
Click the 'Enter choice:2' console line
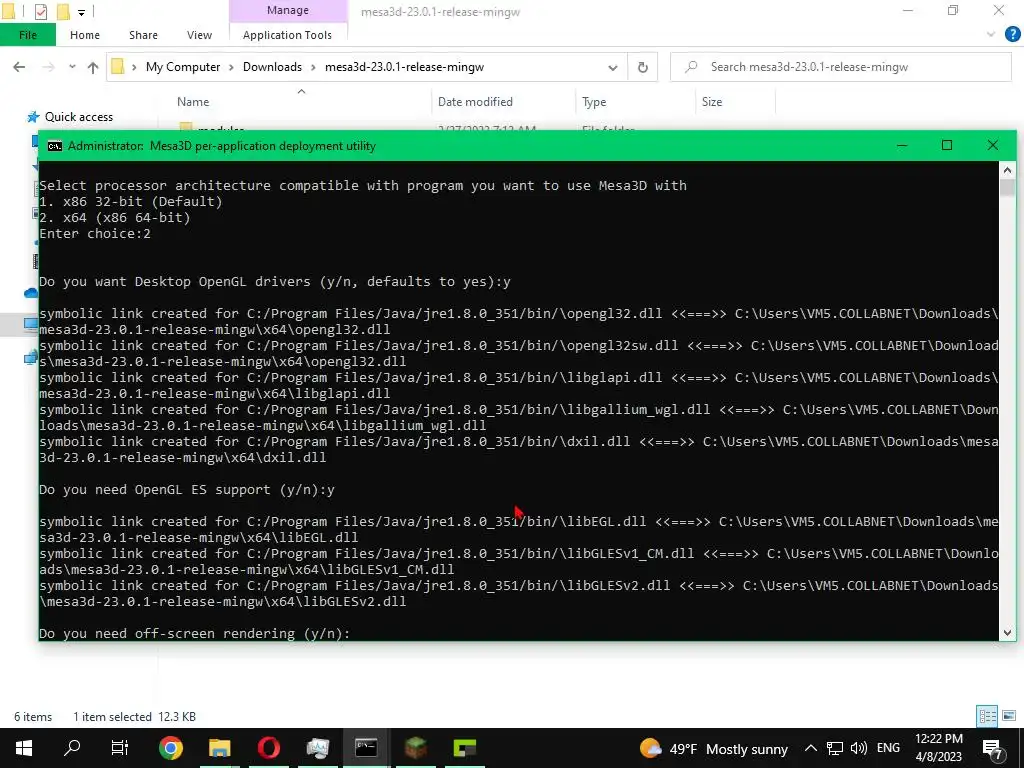tap(95, 234)
